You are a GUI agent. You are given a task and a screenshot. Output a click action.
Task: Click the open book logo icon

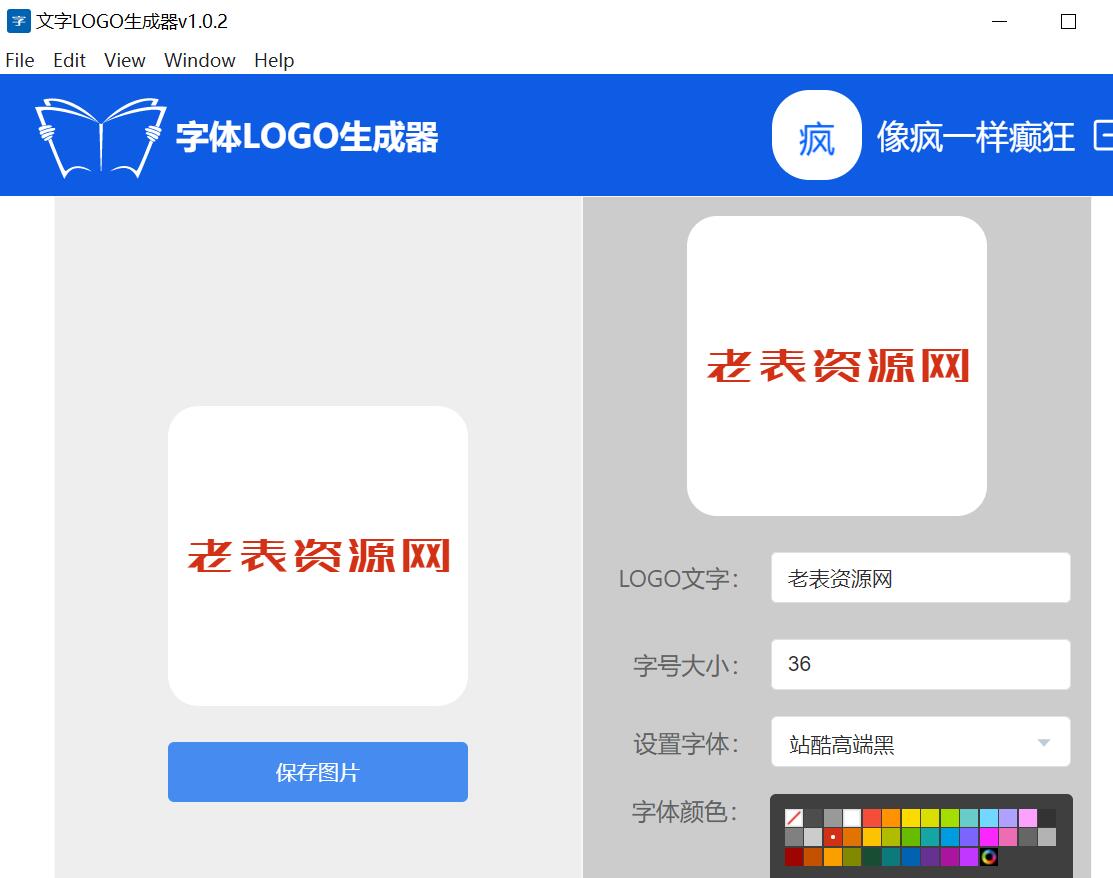point(100,136)
